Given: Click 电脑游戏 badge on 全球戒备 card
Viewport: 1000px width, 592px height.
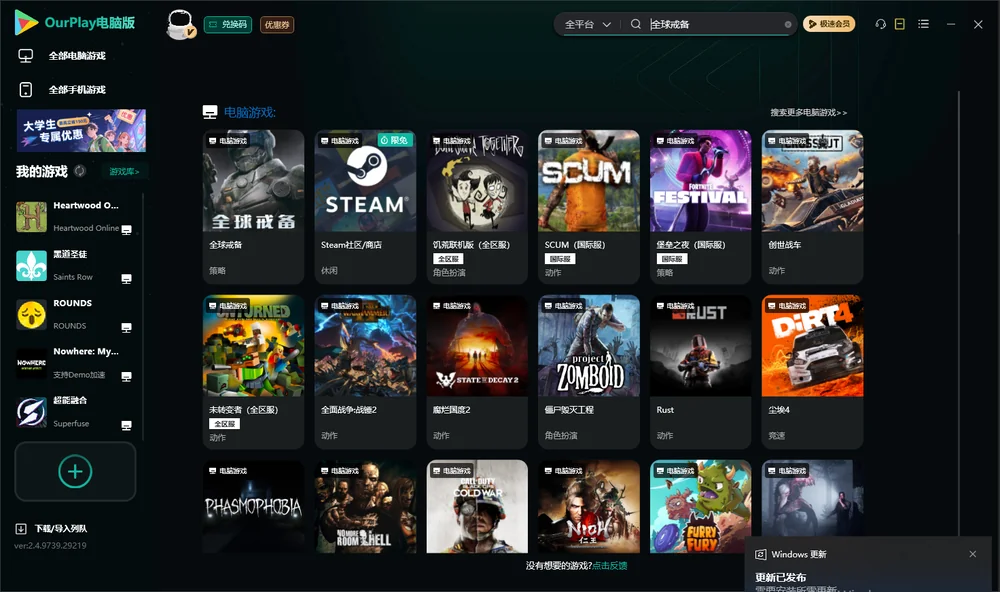Looking at the screenshot, I should [228, 140].
